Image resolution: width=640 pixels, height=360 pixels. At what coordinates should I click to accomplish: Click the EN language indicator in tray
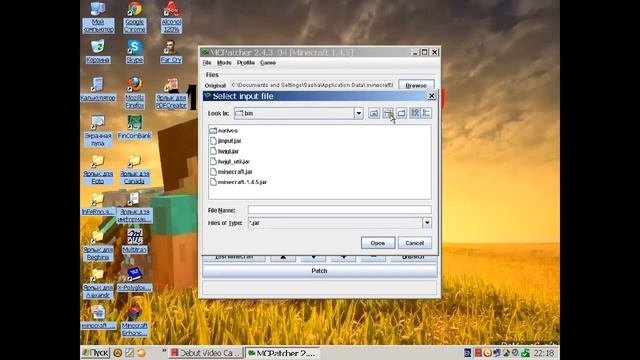tap(468, 353)
